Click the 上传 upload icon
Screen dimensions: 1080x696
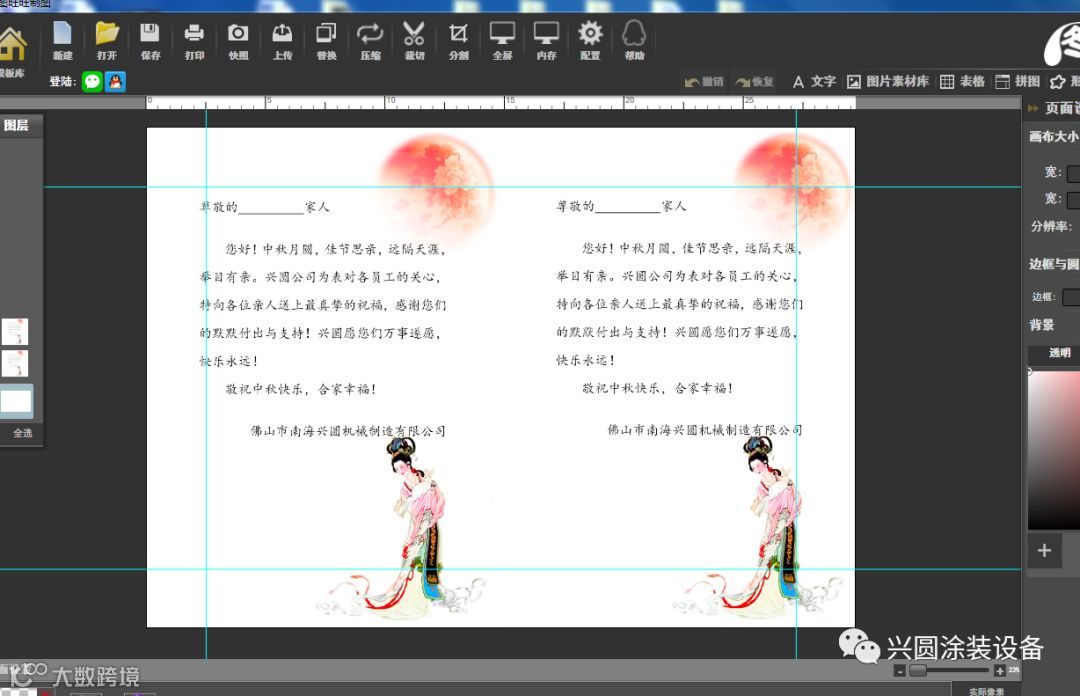tap(282, 41)
